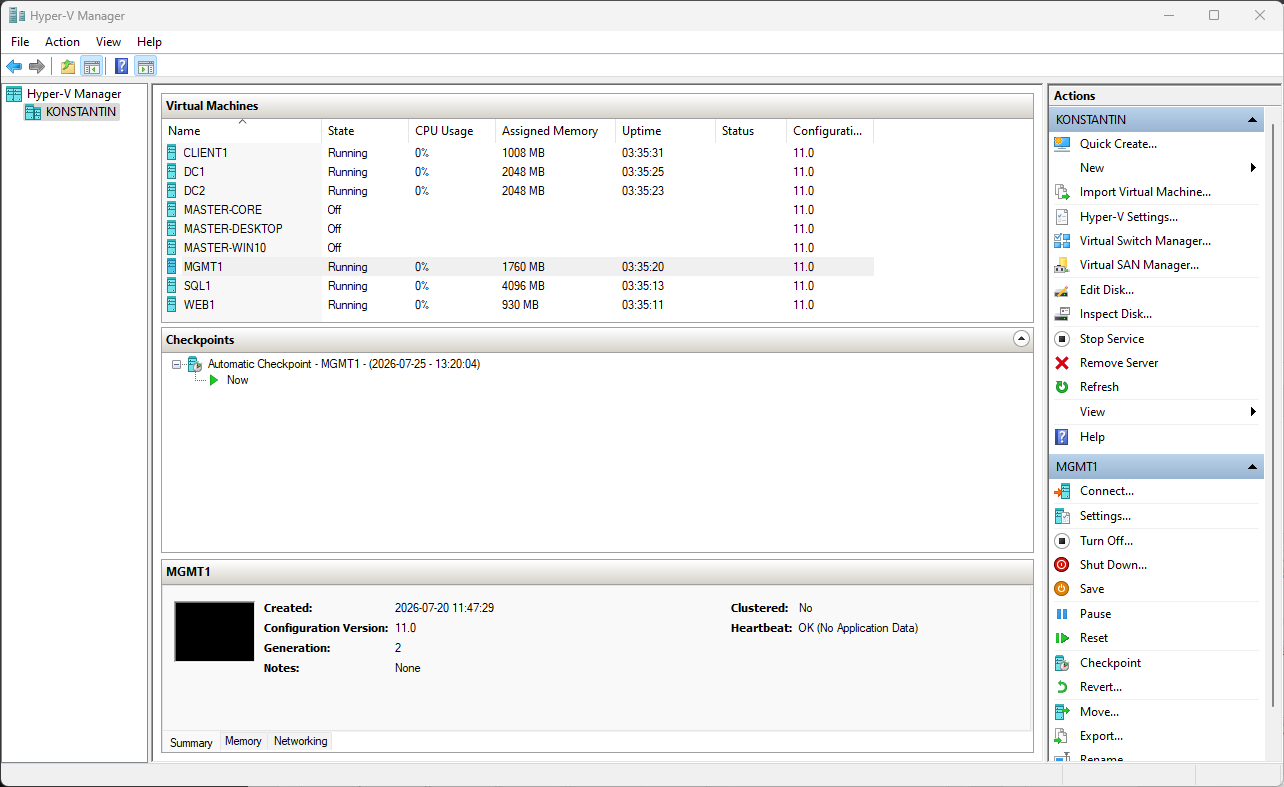Click the WEB1 virtual machine icon
Image resolution: width=1284 pixels, height=787 pixels.
(x=172, y=305)
